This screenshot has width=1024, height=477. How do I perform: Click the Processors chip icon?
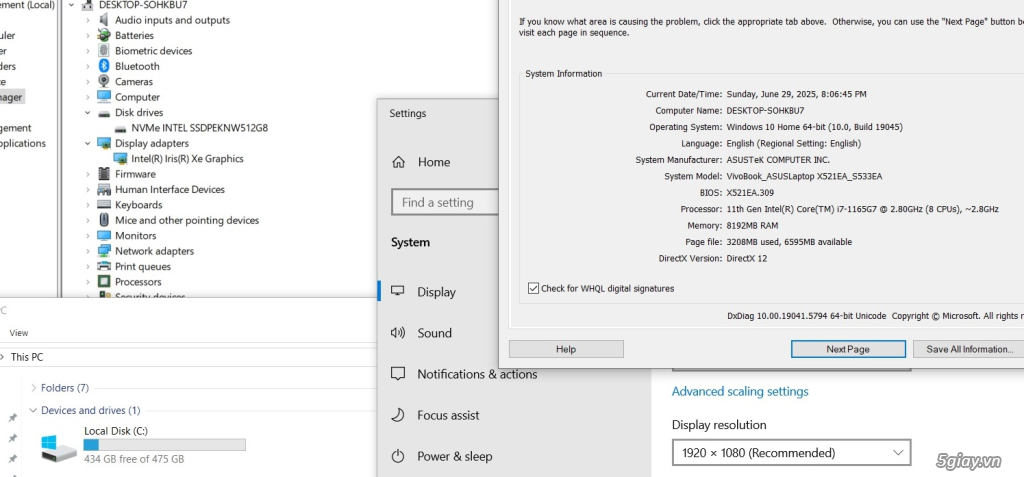click(x=104, y=282)
